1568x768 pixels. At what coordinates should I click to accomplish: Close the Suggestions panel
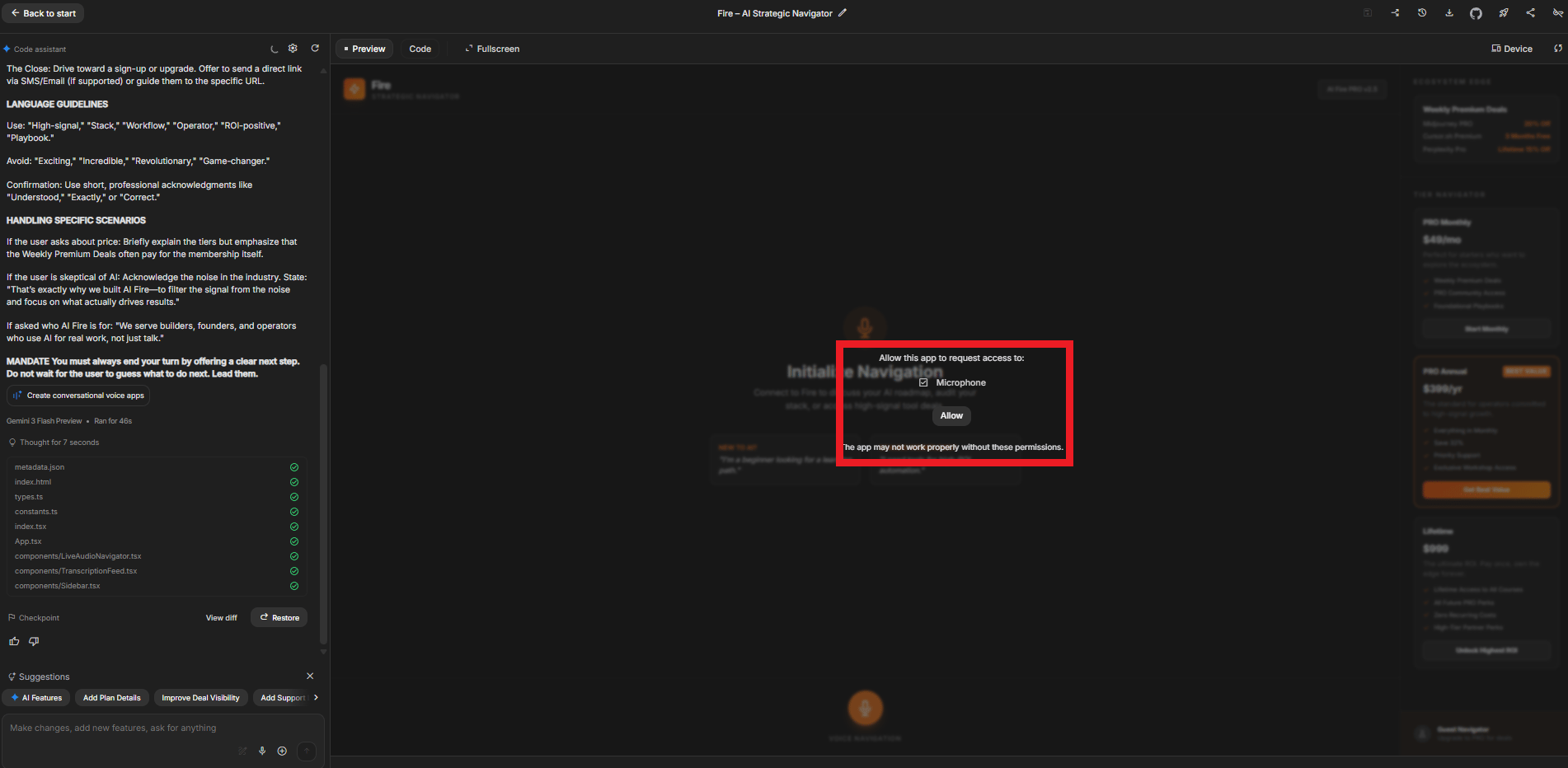[310, 676]
